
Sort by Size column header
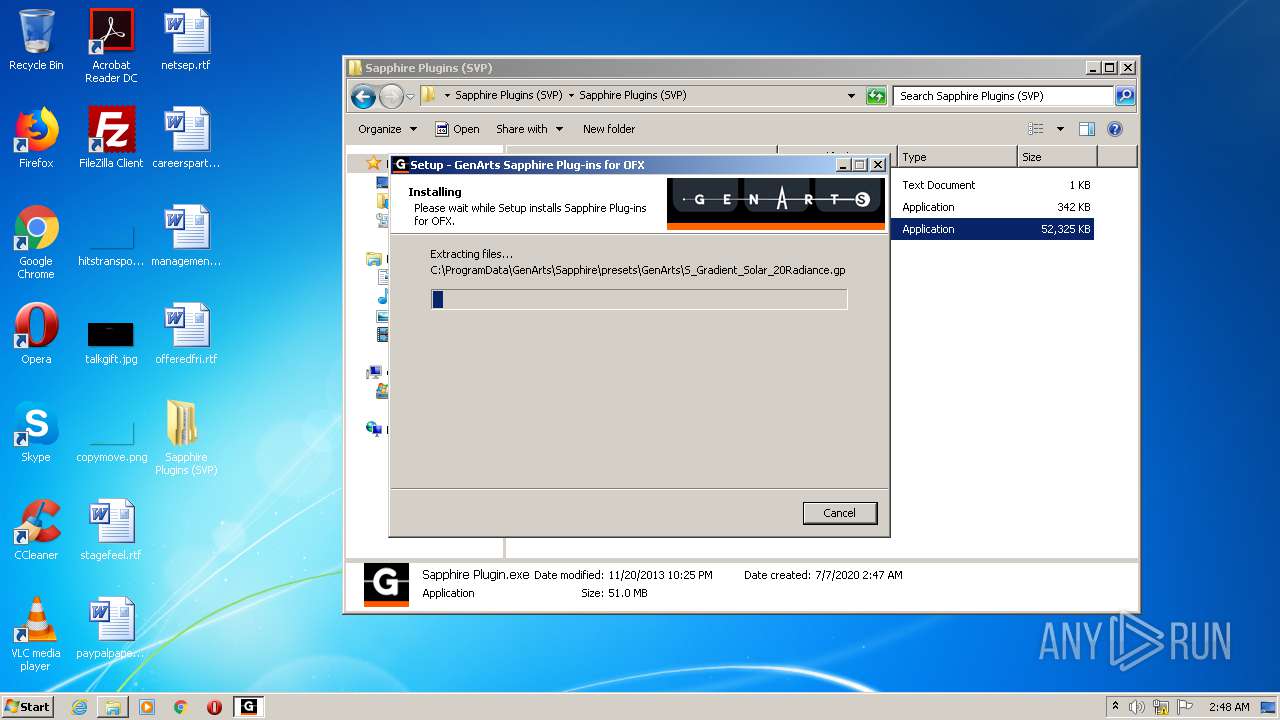pyautogui.click(x=1057, y=157)
